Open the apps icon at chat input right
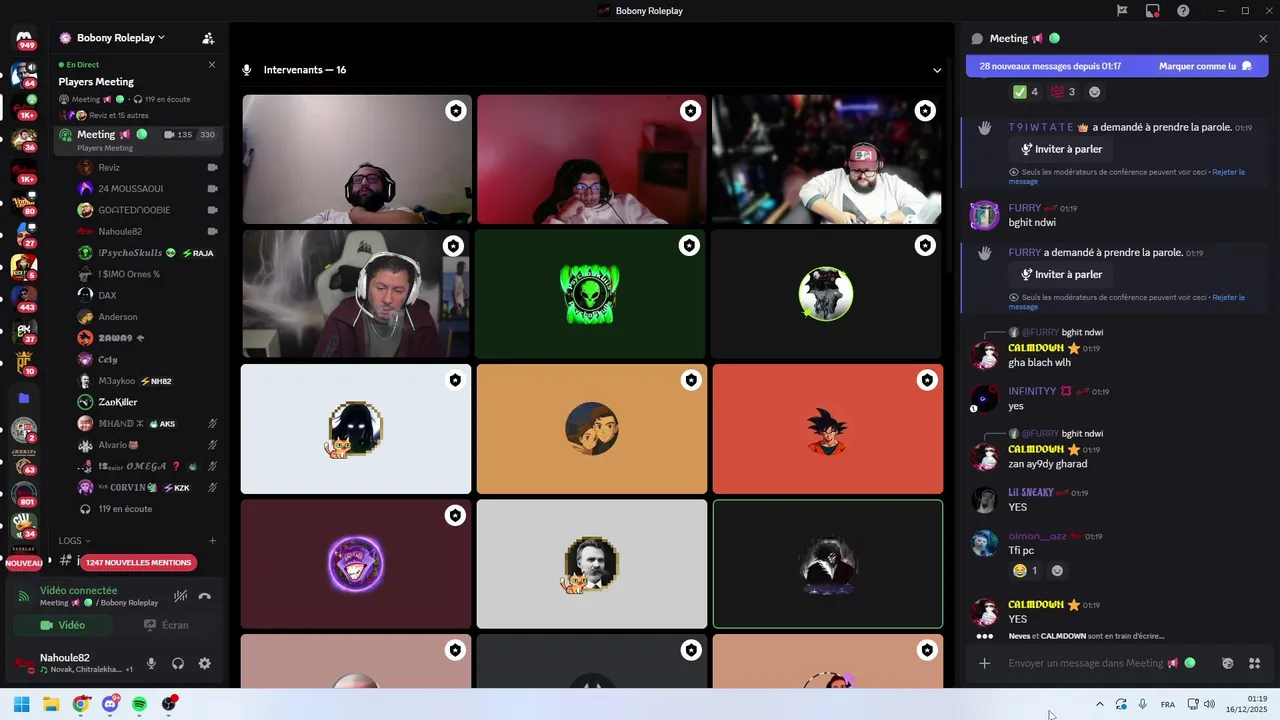 click(x=1255, y=663)
